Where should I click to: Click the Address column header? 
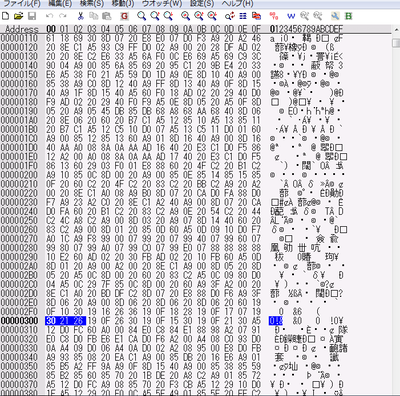tap(22, 29)
